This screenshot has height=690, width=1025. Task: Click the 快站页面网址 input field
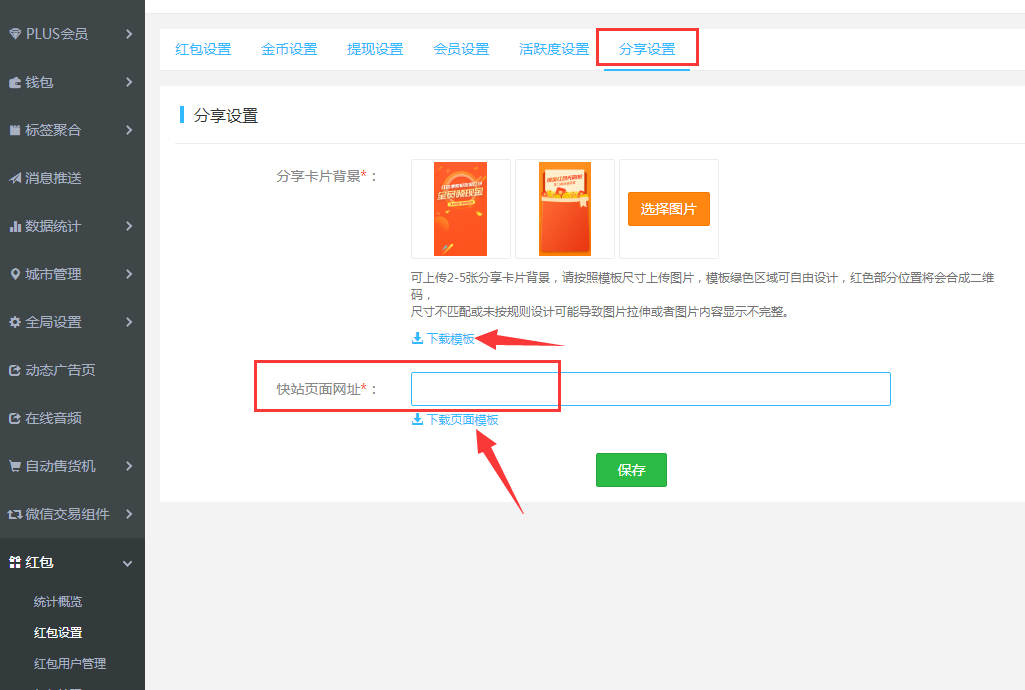click(650, 389)
